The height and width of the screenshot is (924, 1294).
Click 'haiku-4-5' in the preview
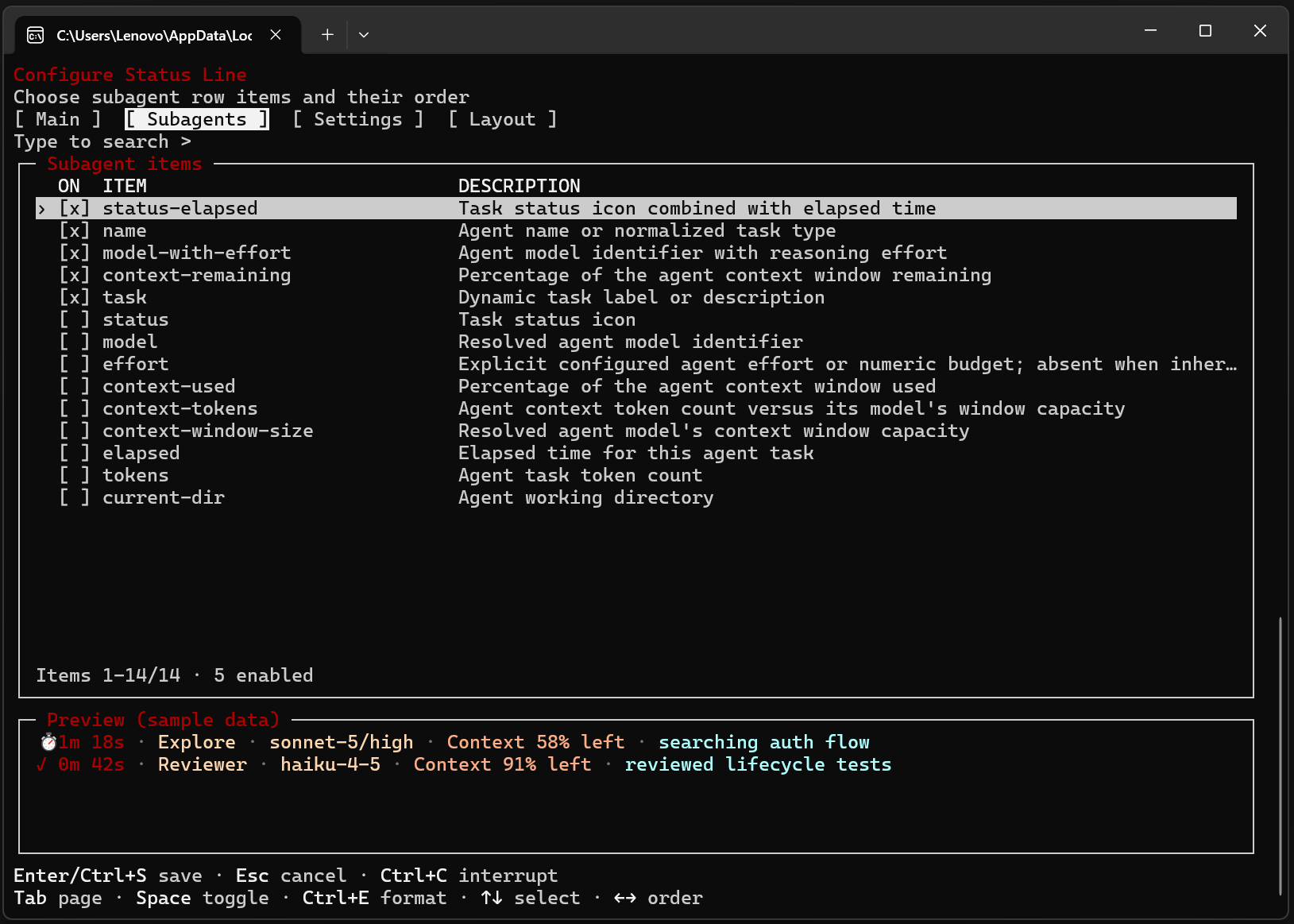330,764
